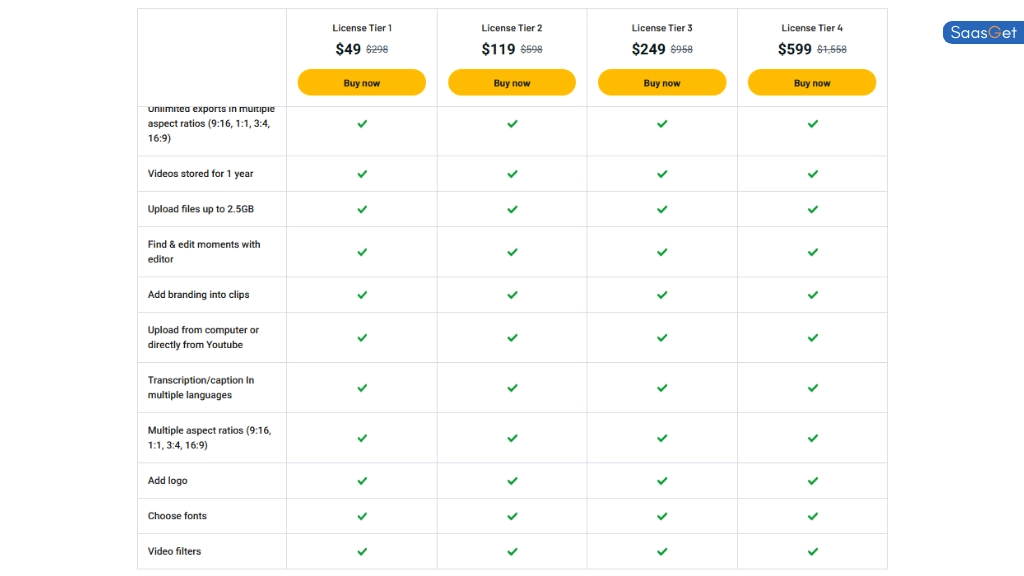Image resolution: width=1024 pixels, height=576 pixels.
Task: Click the Upload from computer or Youtube label
Action: coord(203,337)
